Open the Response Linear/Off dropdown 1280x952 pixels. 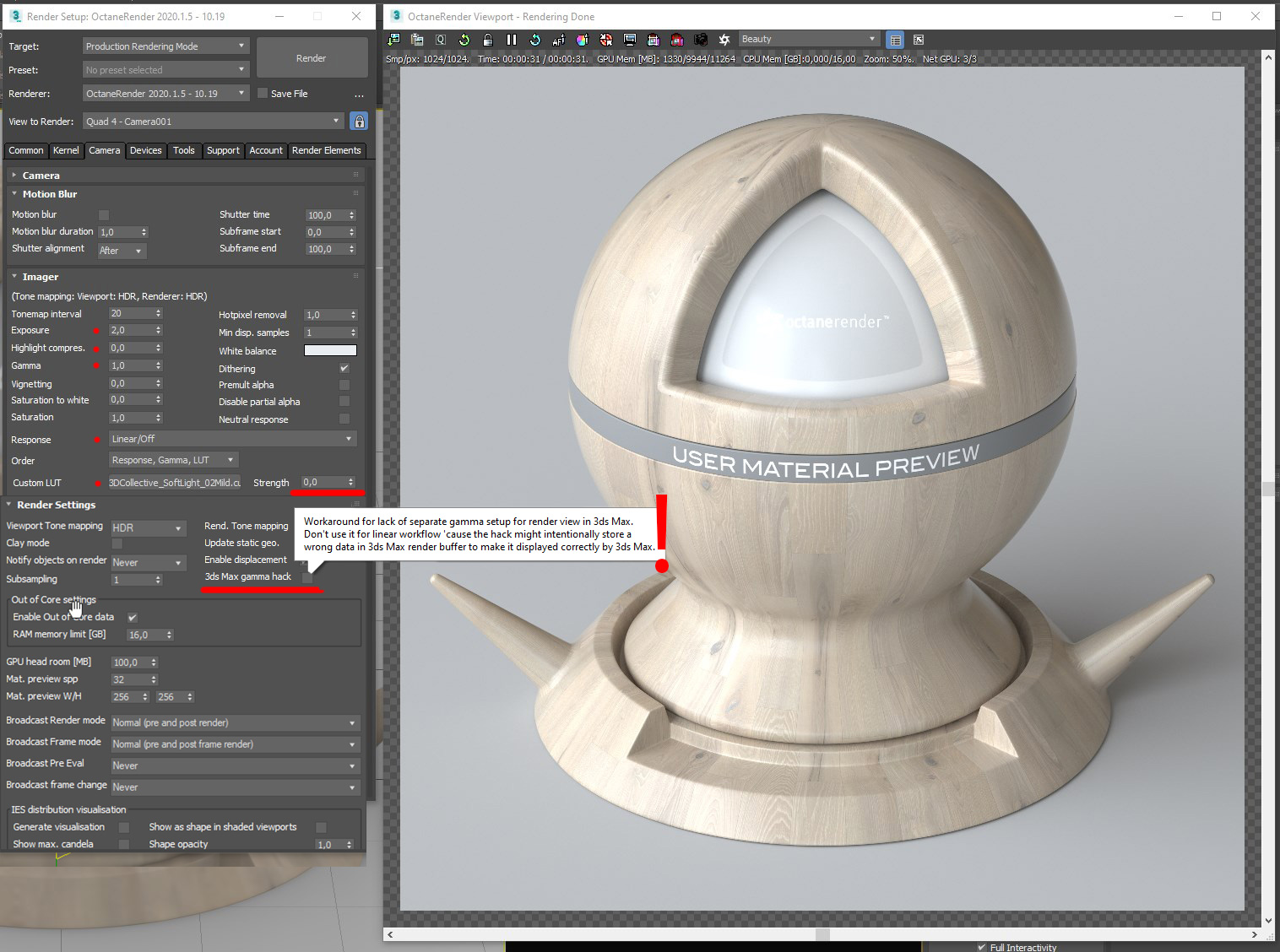click(233, 439)
